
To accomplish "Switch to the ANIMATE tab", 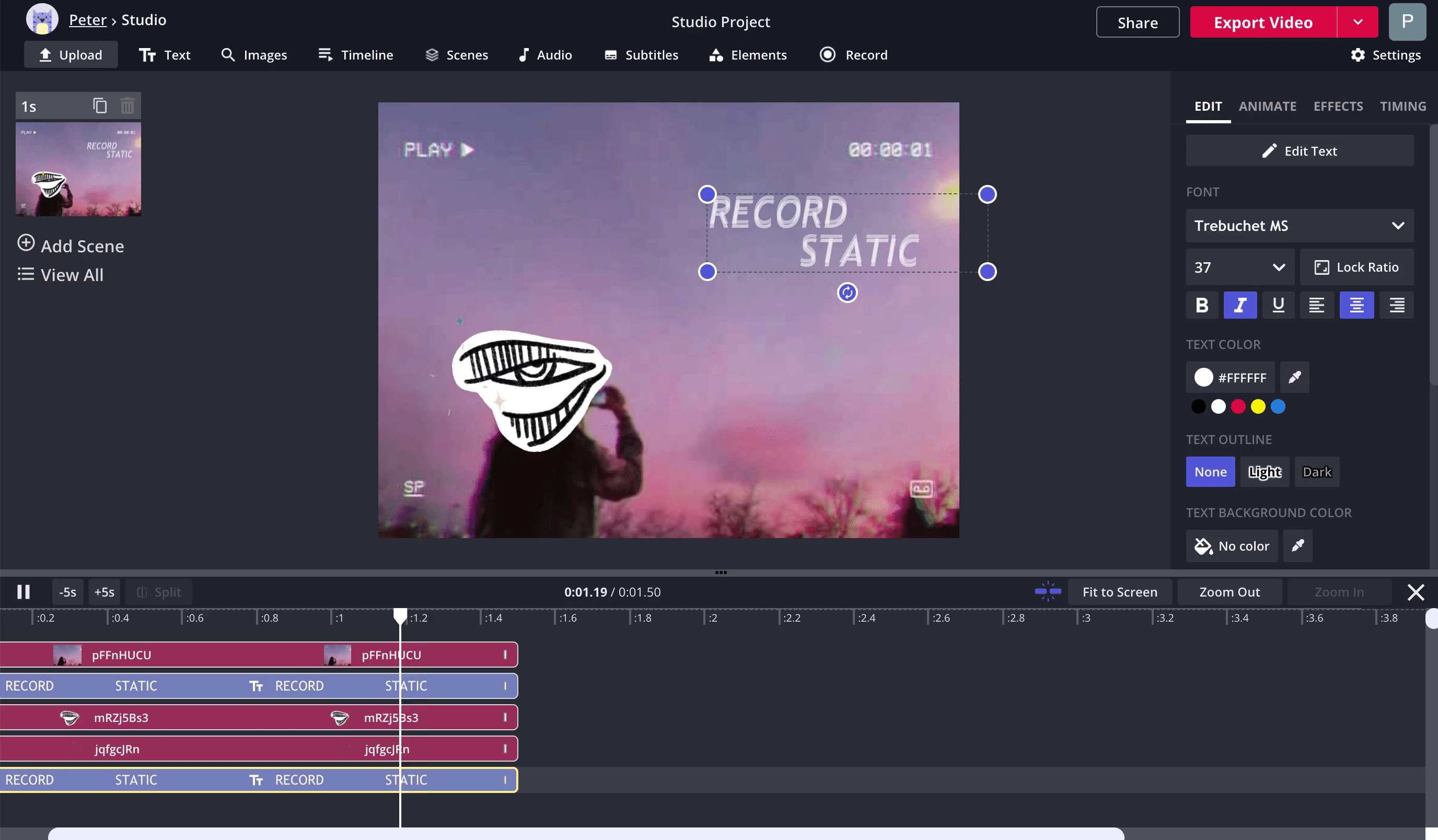I will click(1268, 105).
